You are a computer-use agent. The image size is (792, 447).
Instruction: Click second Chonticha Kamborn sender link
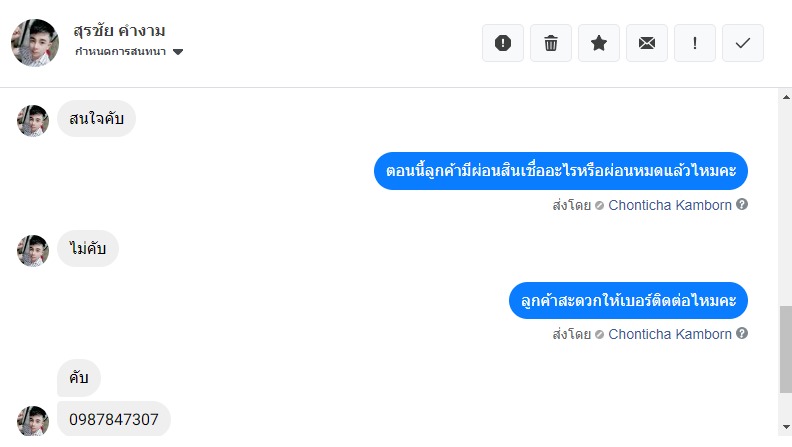point(670,334)
